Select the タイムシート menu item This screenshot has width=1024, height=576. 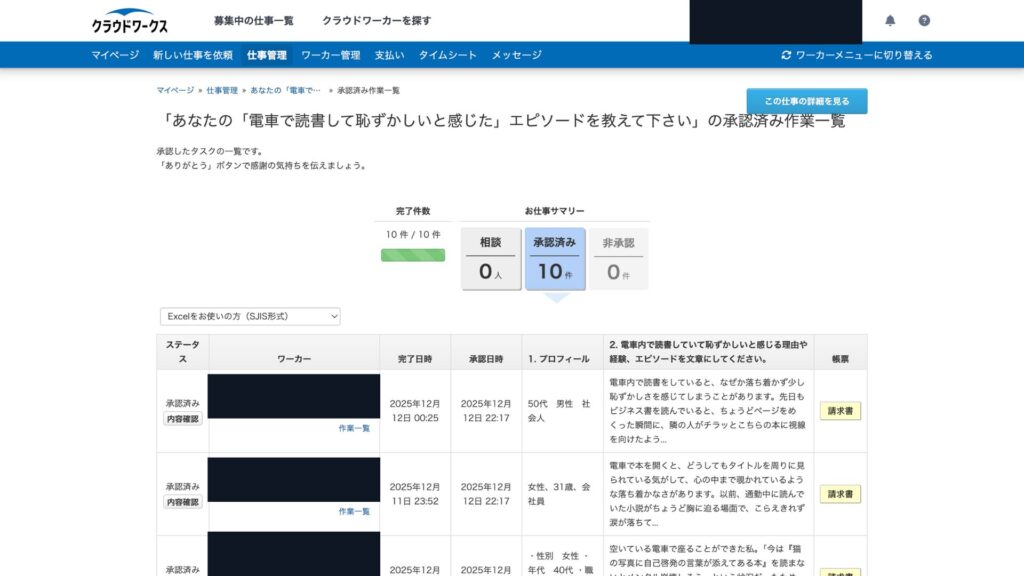click(x=447, y=55)
